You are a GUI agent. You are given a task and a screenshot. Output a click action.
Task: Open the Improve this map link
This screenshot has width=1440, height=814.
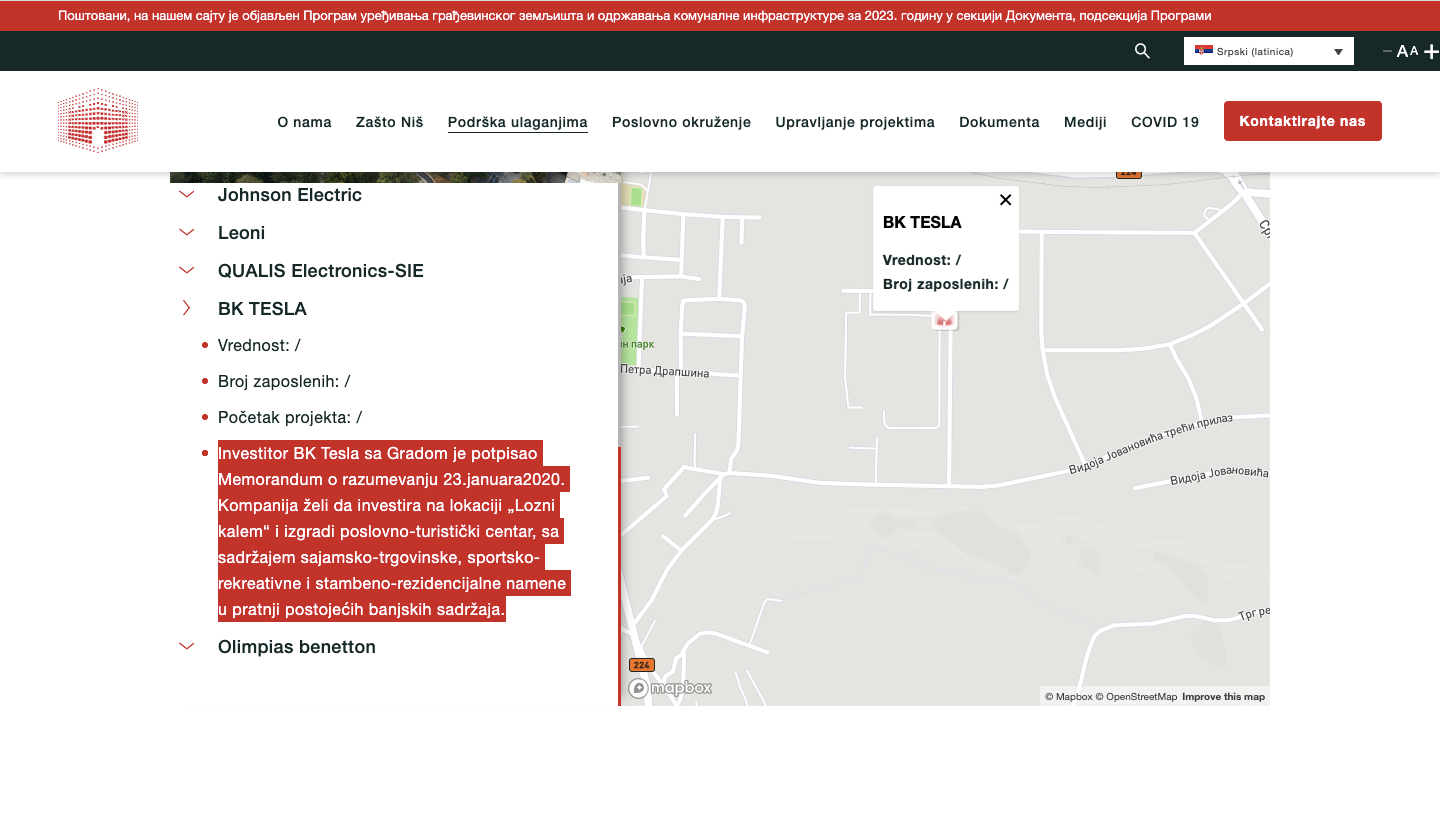pyautogui.click(x=1223, y=696)
